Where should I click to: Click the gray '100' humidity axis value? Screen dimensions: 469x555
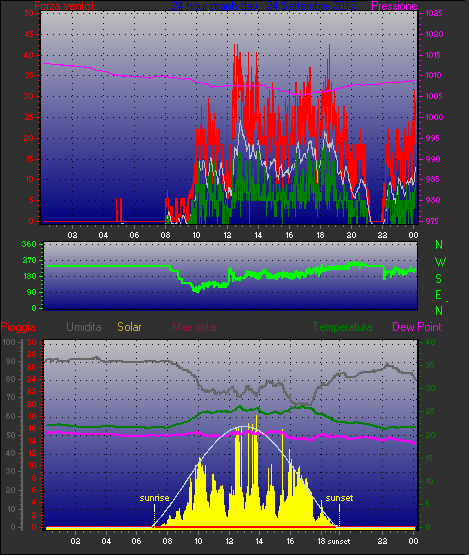click(x=8, y=342)
